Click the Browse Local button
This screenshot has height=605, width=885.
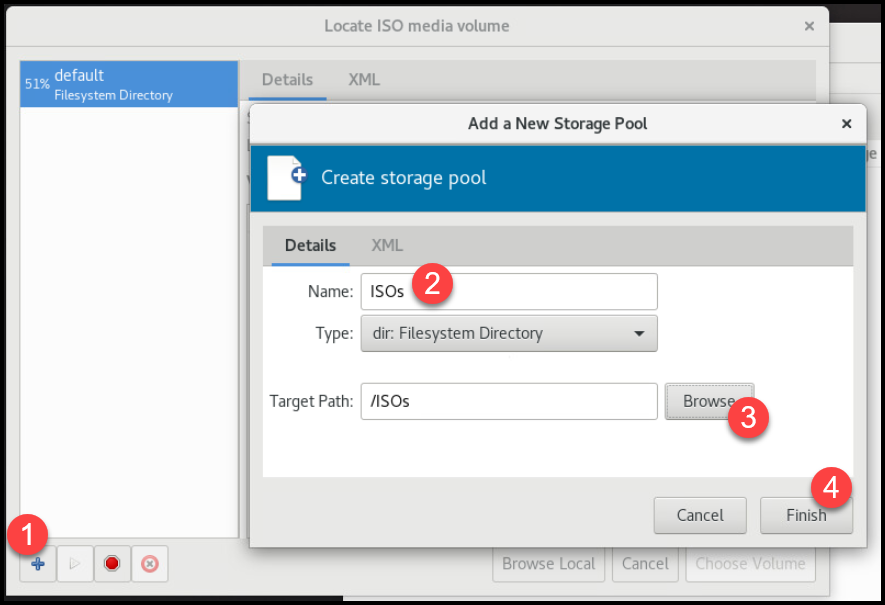pyautogui.click(x=548, y=564)
